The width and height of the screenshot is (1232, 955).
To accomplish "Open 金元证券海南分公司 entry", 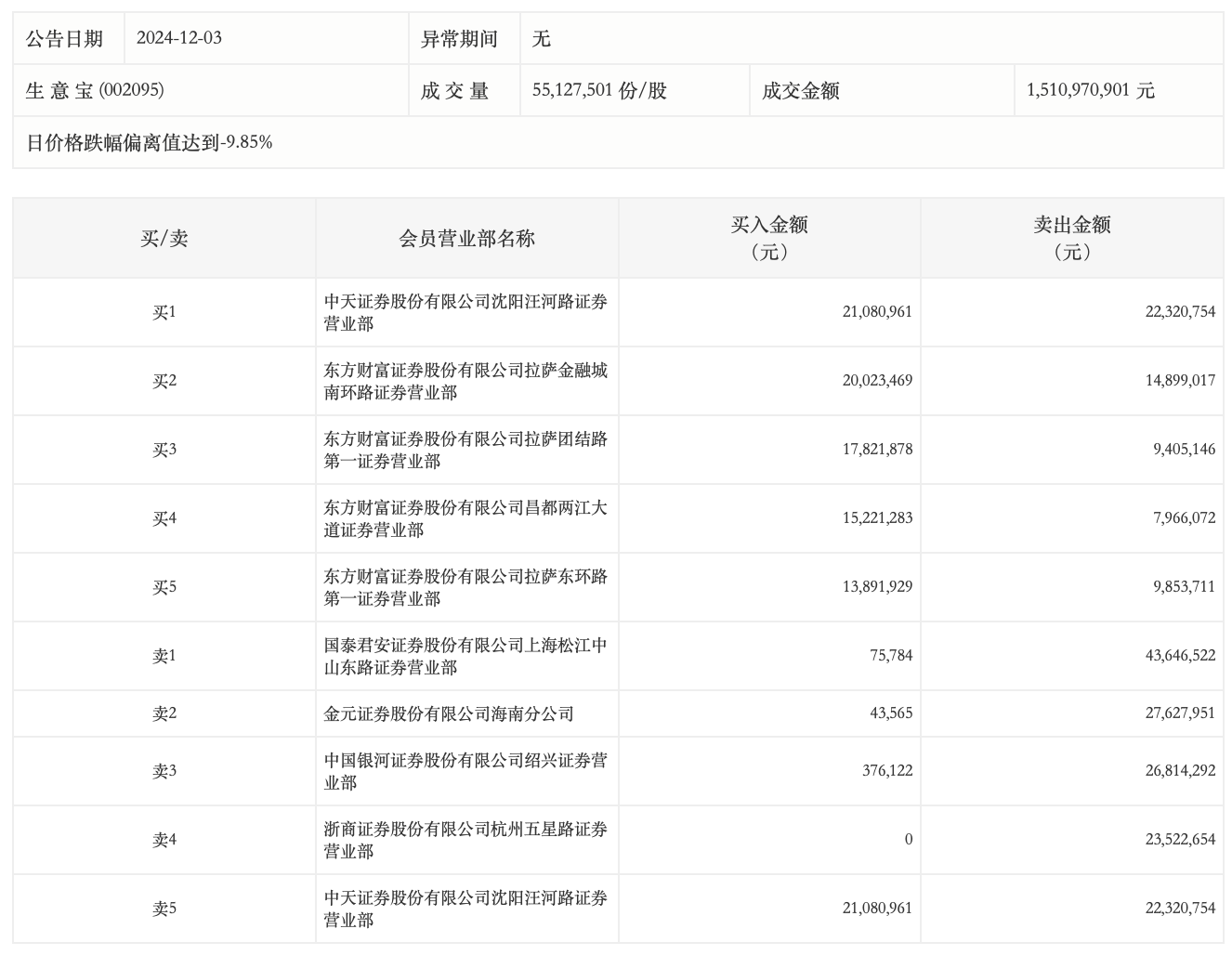I will [449, 713].
